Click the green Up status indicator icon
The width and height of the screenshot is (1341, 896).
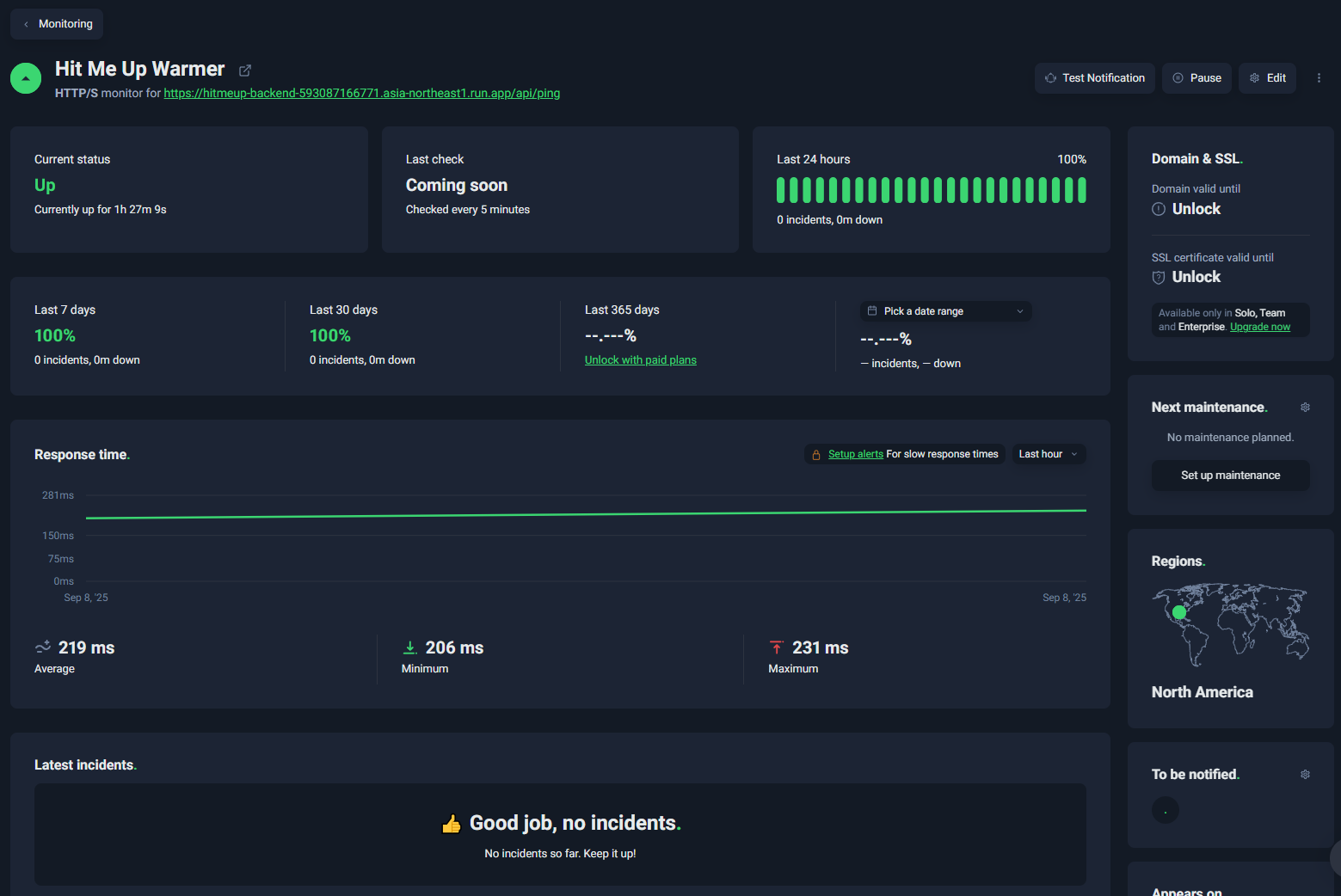pyautogui.click(x=26, y=78)
